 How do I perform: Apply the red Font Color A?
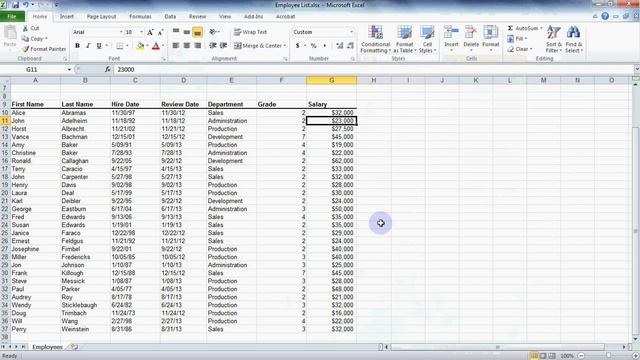(156, 46)
